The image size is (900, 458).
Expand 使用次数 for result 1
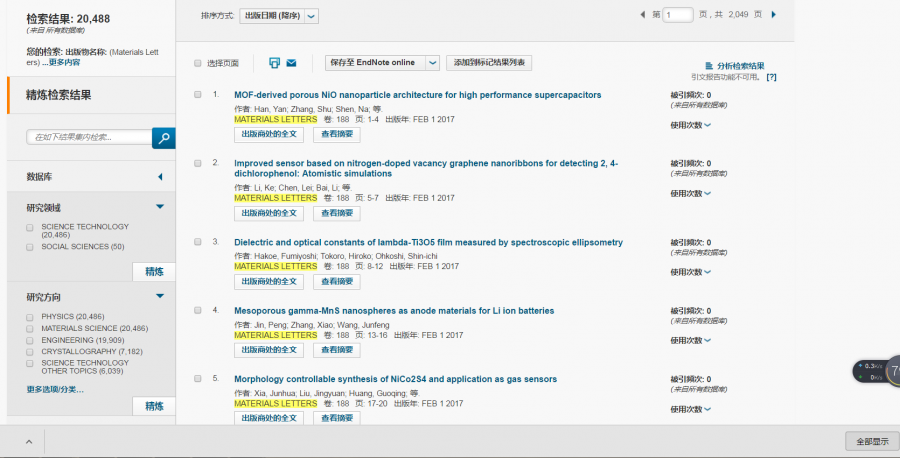point(690,125)
